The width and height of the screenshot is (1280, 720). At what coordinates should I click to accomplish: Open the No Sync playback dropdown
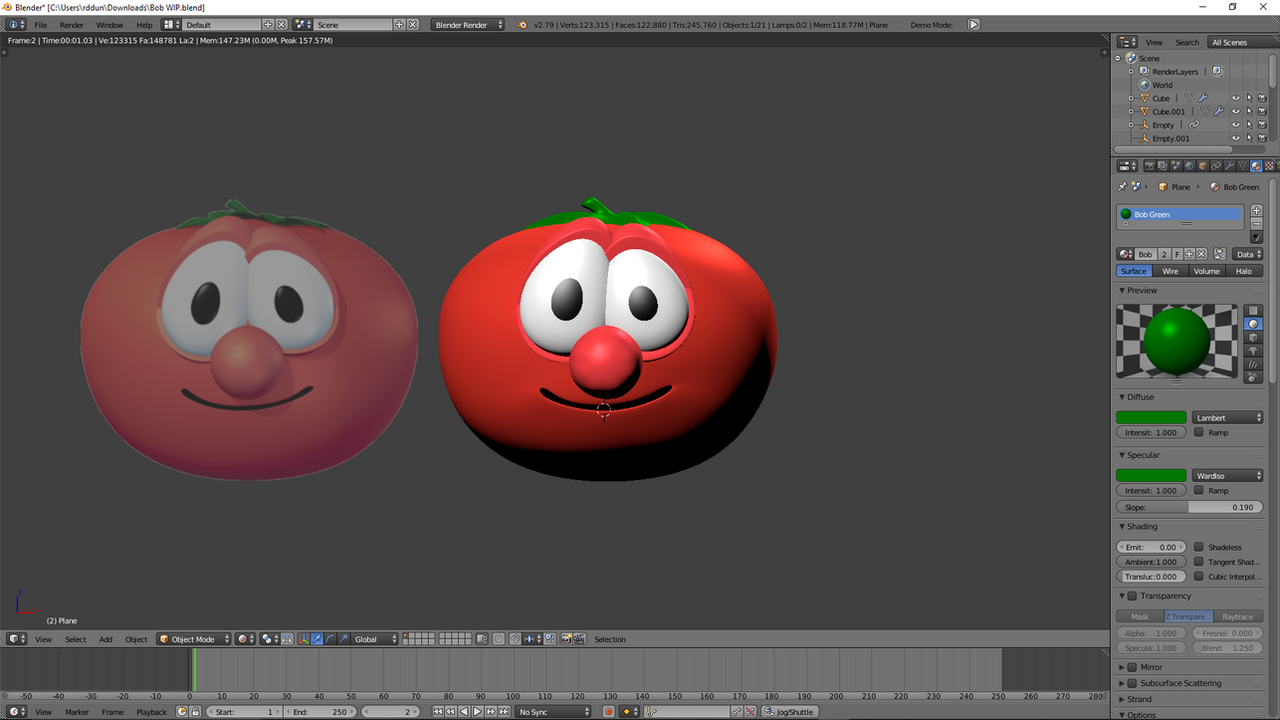[552, 711]
